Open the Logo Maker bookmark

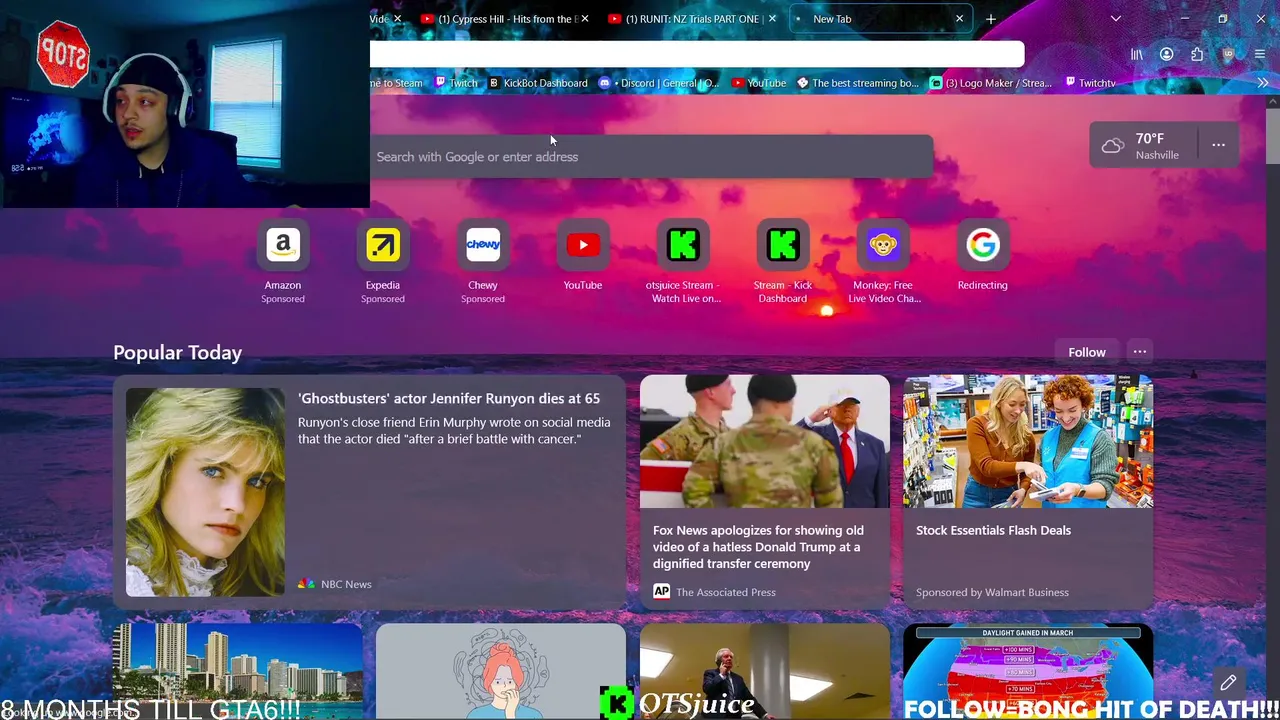(991, 83)
